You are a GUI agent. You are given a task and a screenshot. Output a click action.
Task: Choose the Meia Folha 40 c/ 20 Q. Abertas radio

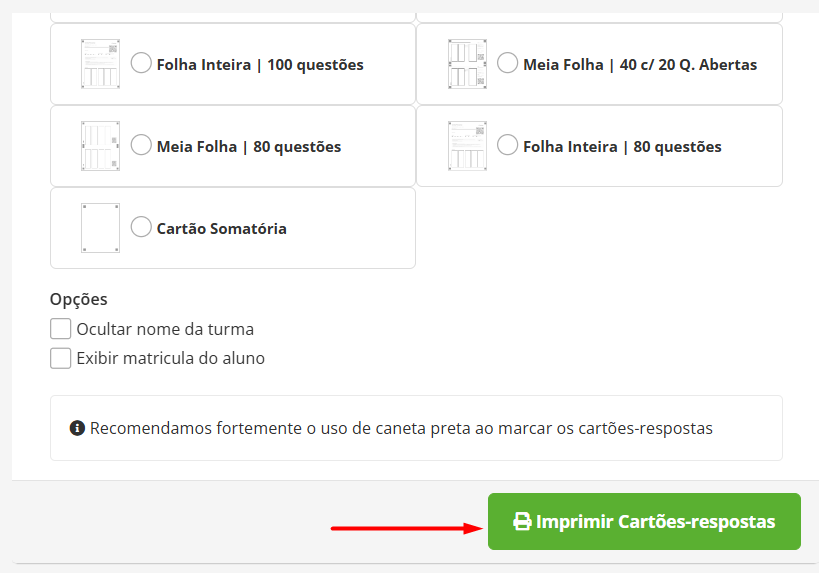(508, 63)
